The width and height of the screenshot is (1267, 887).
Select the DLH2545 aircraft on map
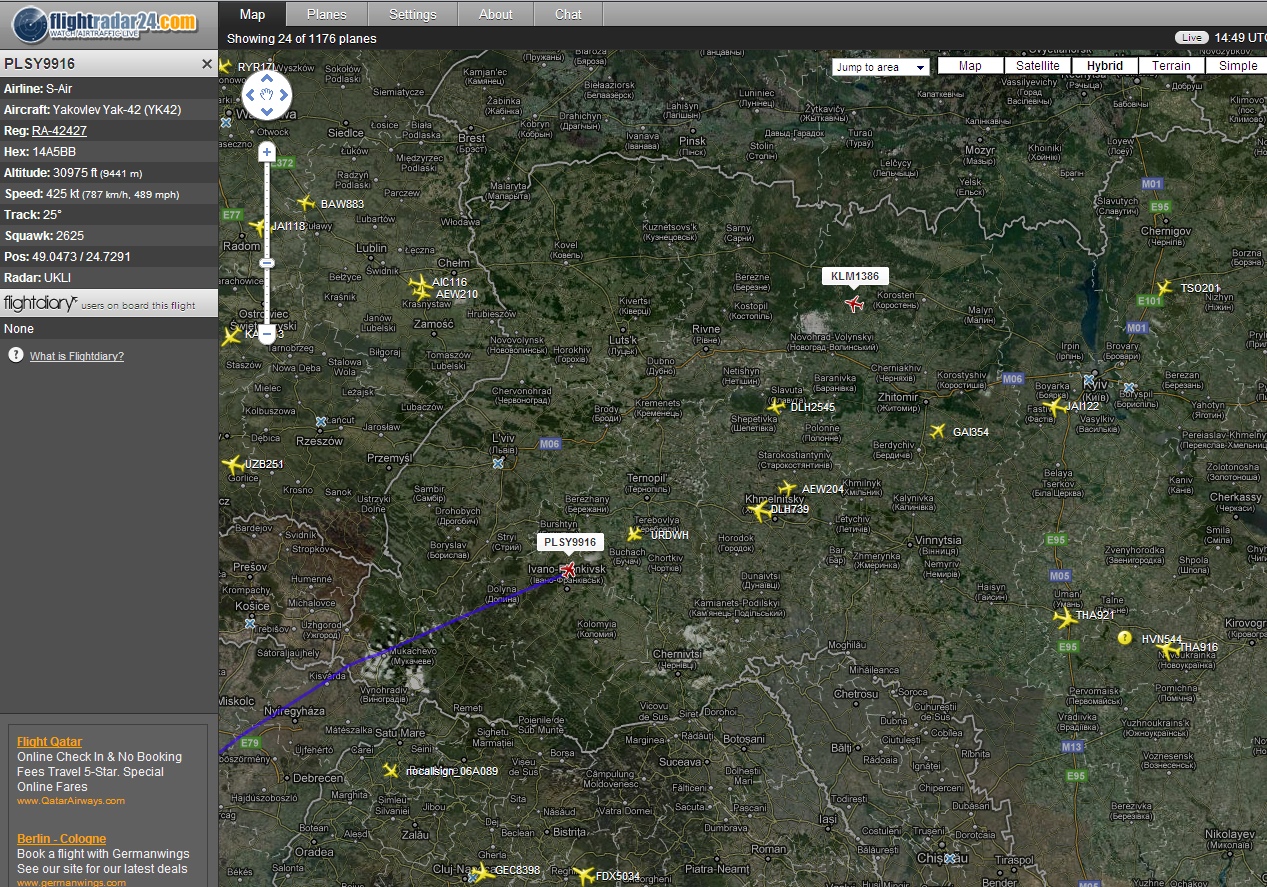pyautogui.click(x=776, y=406)
